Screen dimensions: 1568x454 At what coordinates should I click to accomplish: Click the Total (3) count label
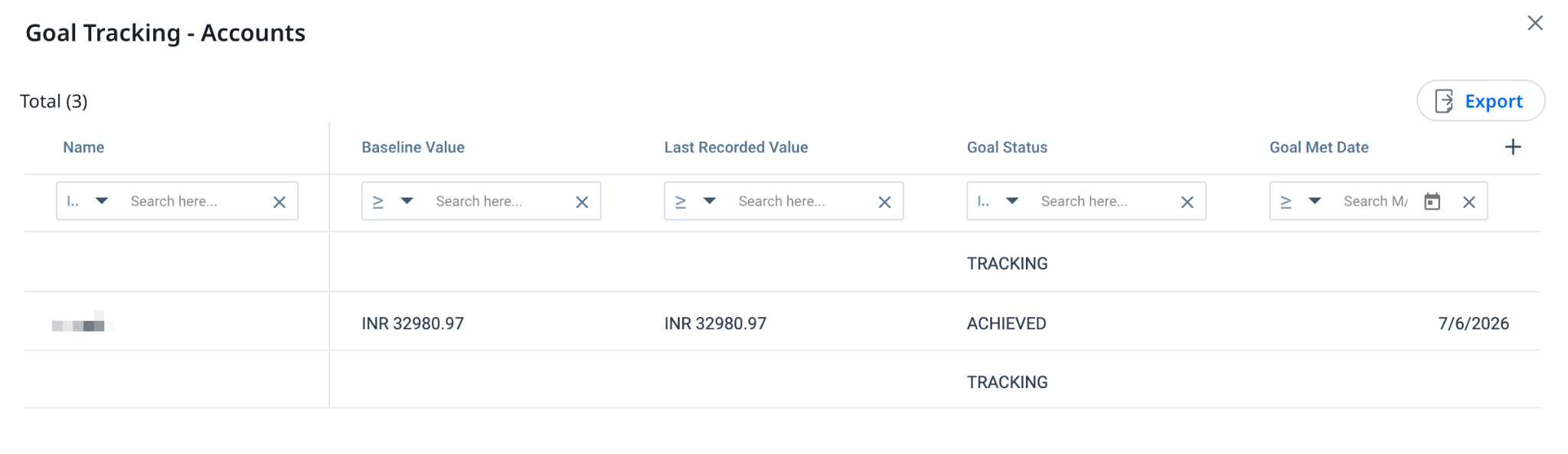(54, 101)
